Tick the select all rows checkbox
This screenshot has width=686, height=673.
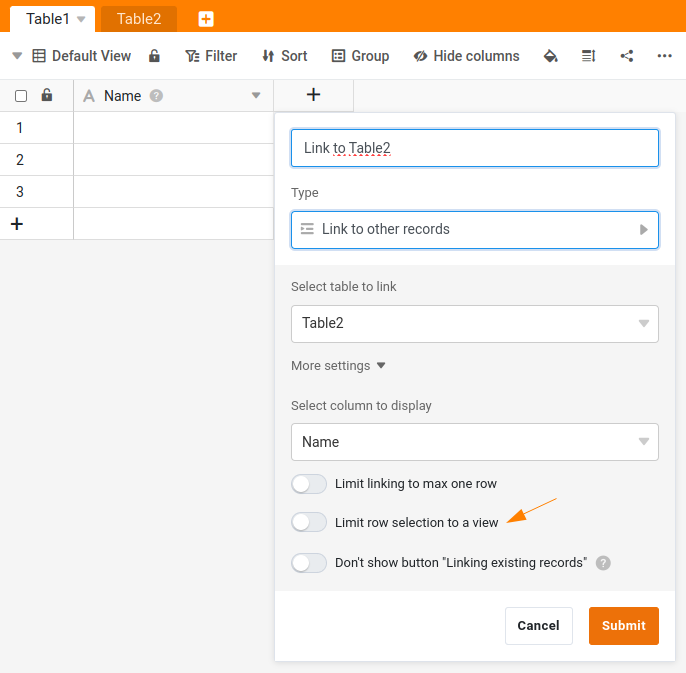coord(21,96)
